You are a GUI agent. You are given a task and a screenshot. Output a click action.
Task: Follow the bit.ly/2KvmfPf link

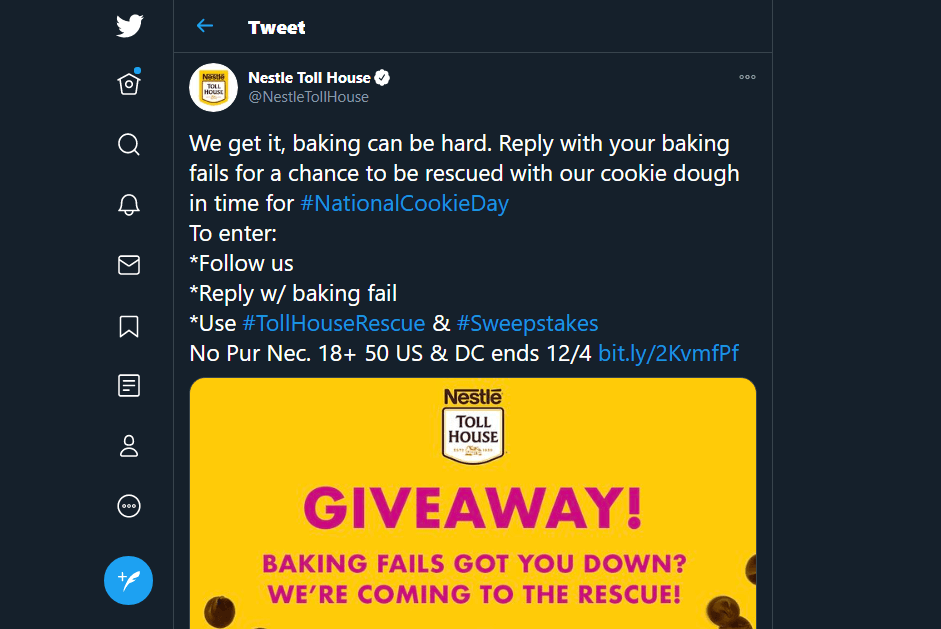point(669,353)
